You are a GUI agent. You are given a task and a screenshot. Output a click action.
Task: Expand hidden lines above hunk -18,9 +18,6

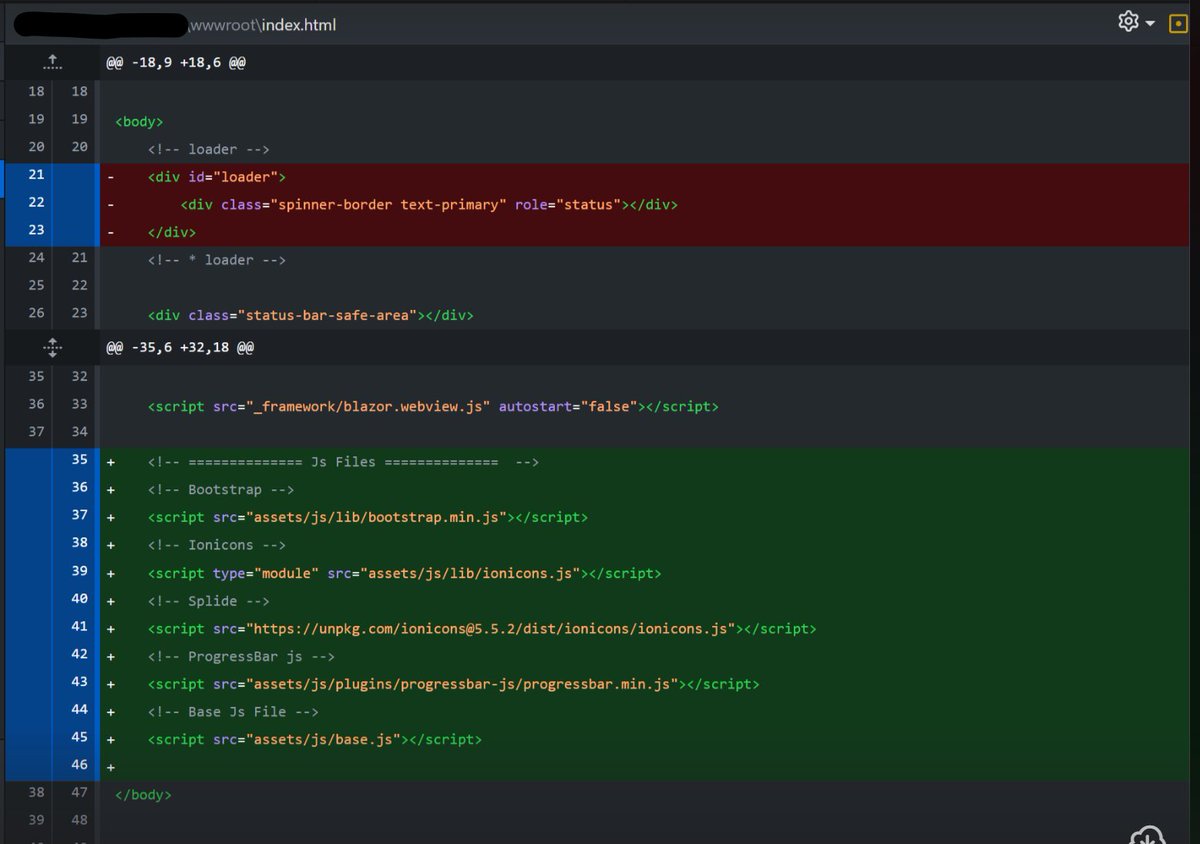pos(53,63)
